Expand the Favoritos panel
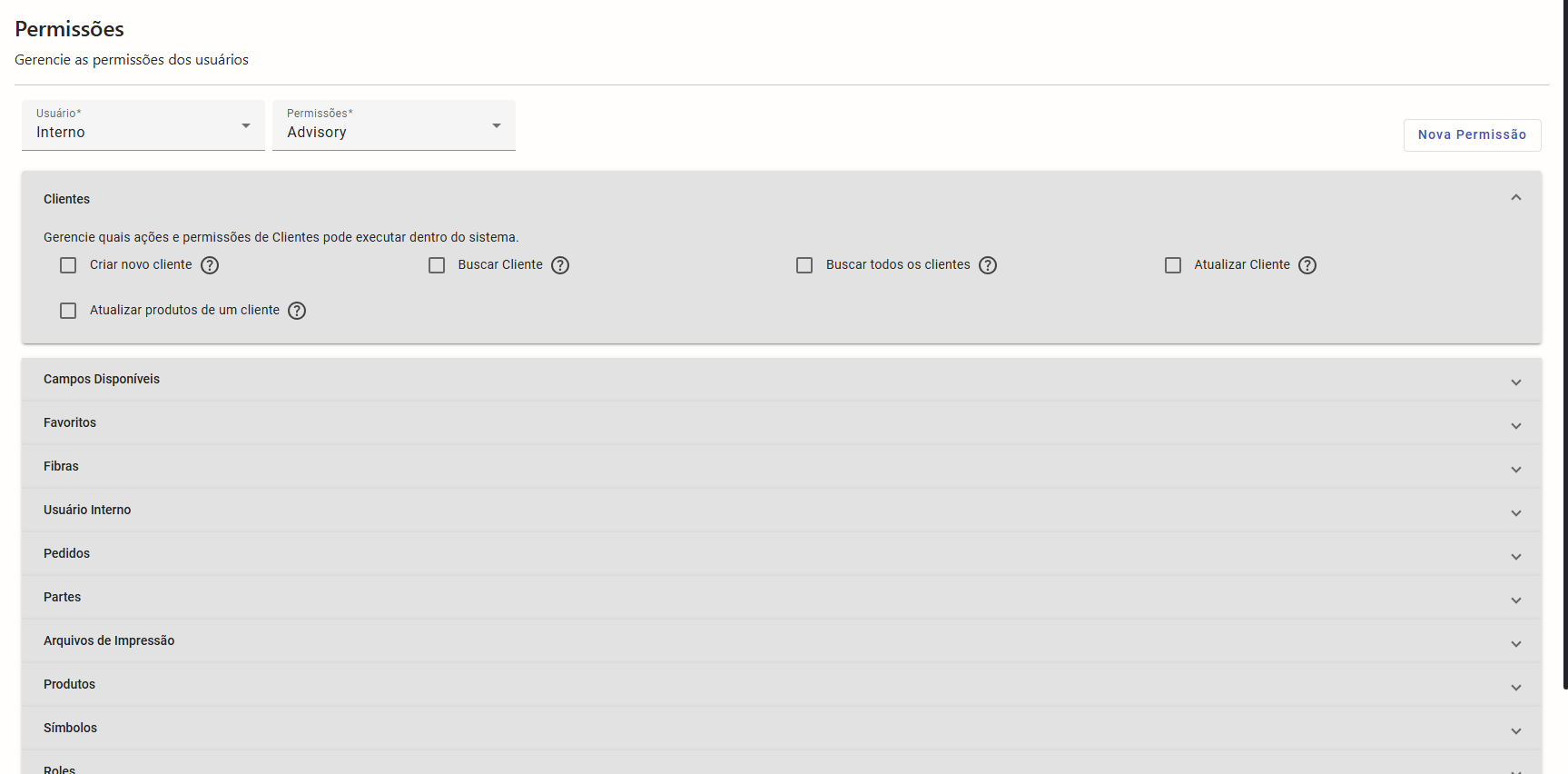The image size is (1568, 774). click(781, 423)
